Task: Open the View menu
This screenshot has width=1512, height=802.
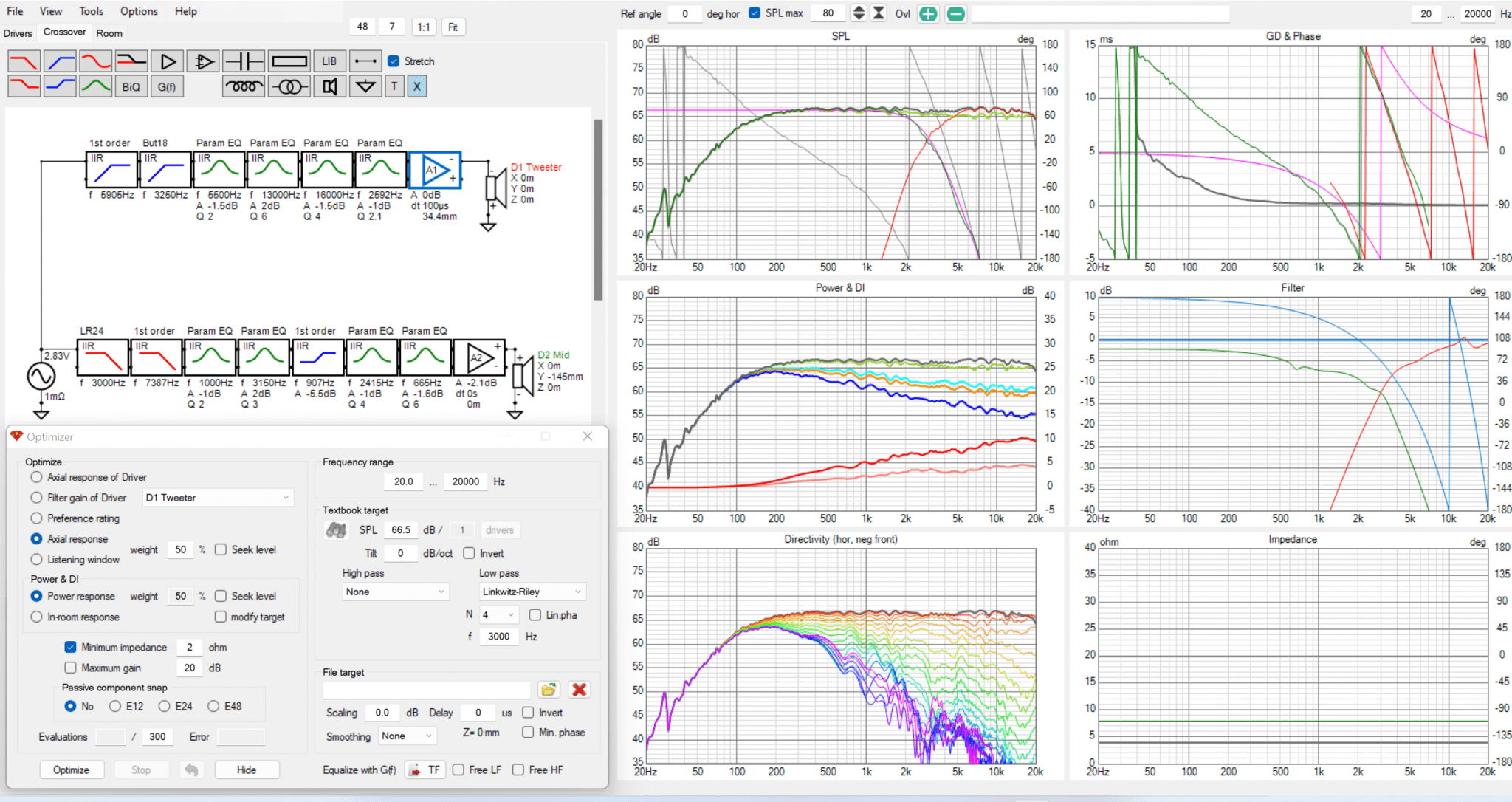Action: (51, 11)
